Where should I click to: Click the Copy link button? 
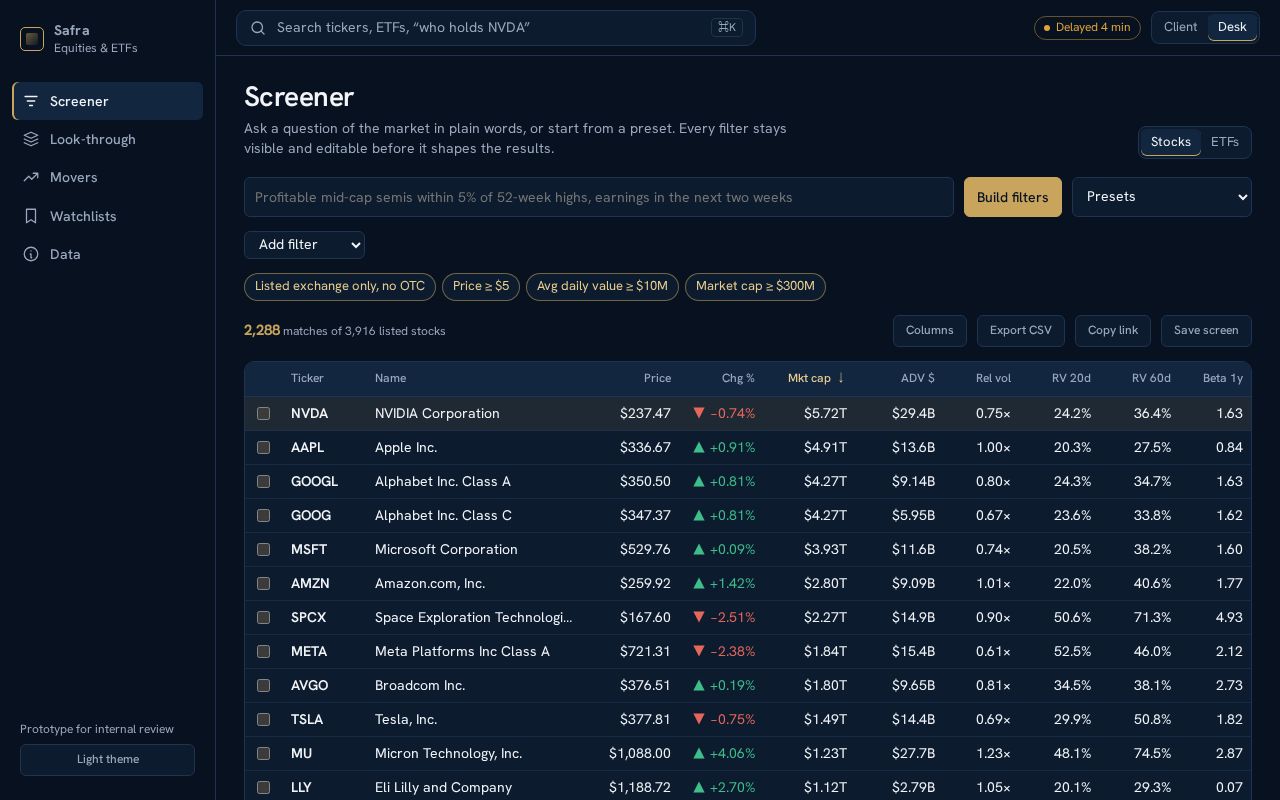[x=1113, y=331]
